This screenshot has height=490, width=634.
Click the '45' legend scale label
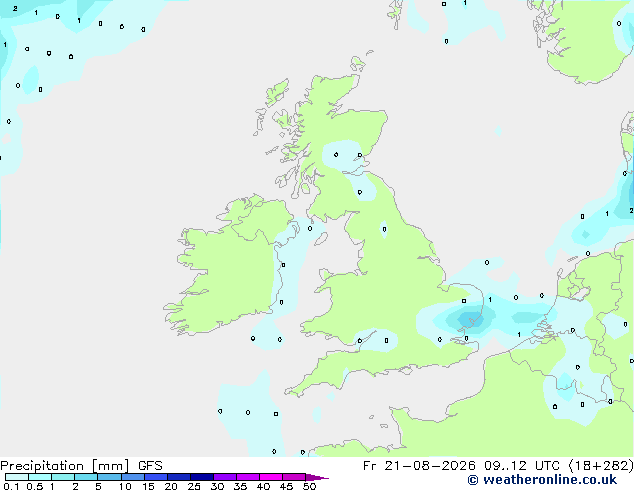286,486
